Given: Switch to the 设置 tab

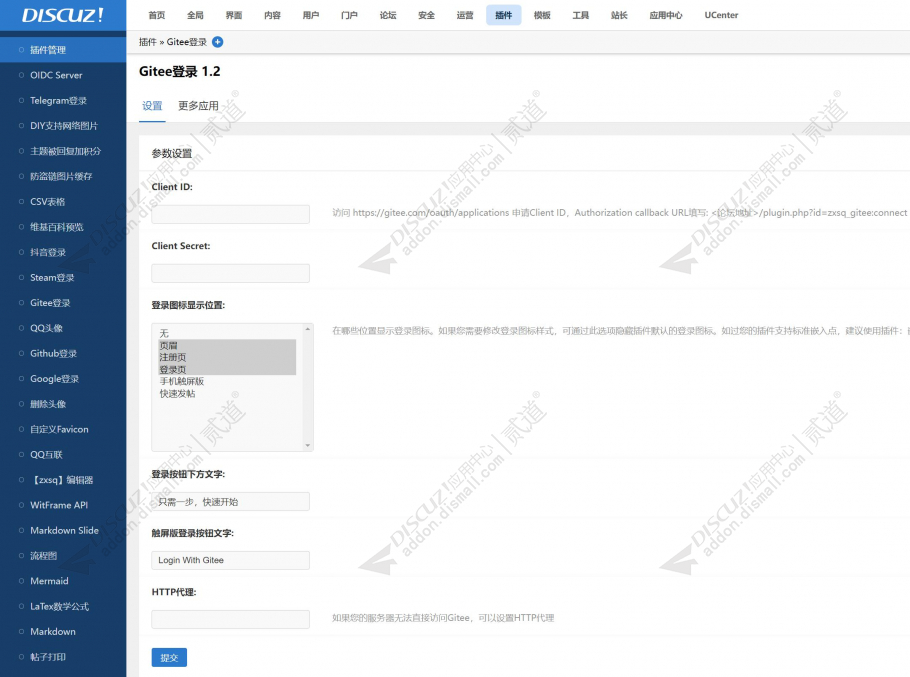Looking at the screenshot, I should (x=152, y=106).
